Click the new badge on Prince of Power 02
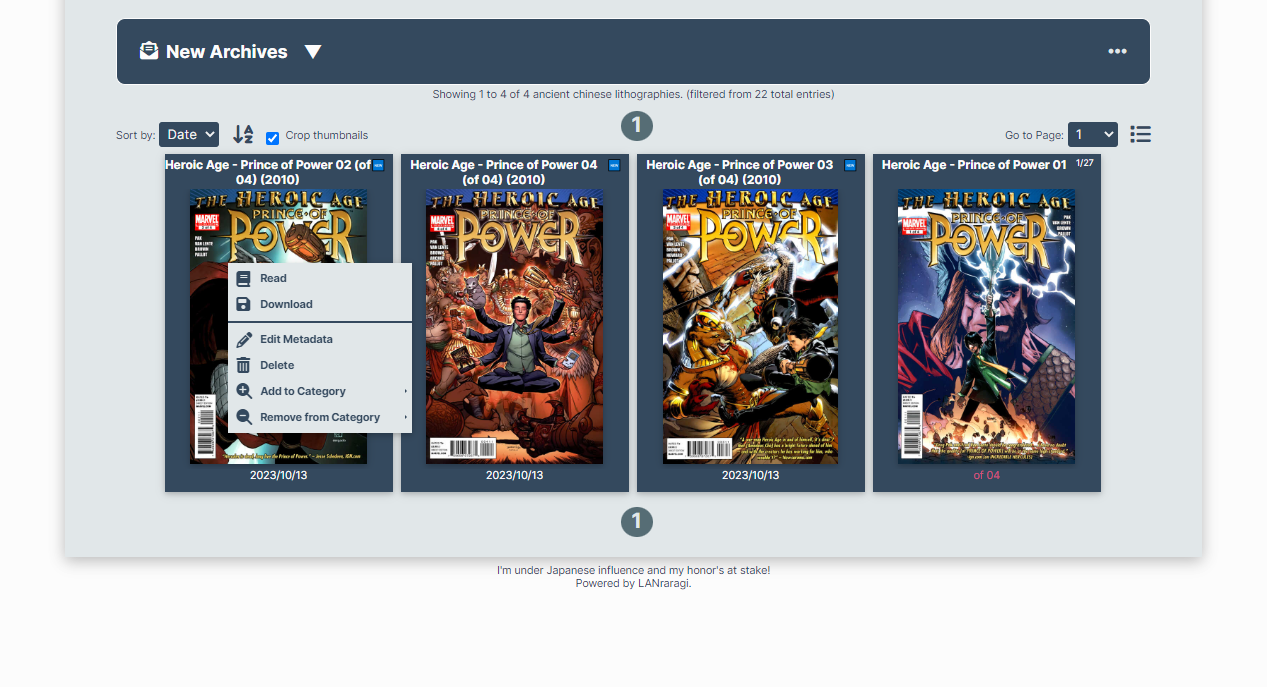 378,165
